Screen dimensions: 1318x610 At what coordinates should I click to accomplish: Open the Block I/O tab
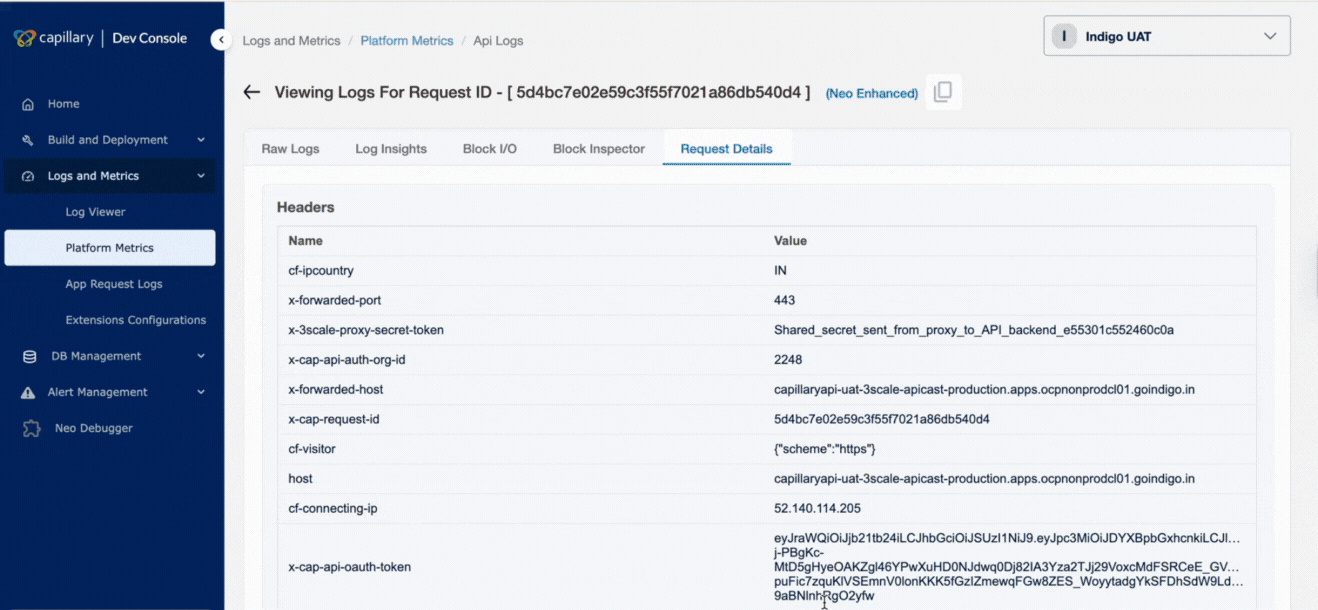click(x=490, y=149)
